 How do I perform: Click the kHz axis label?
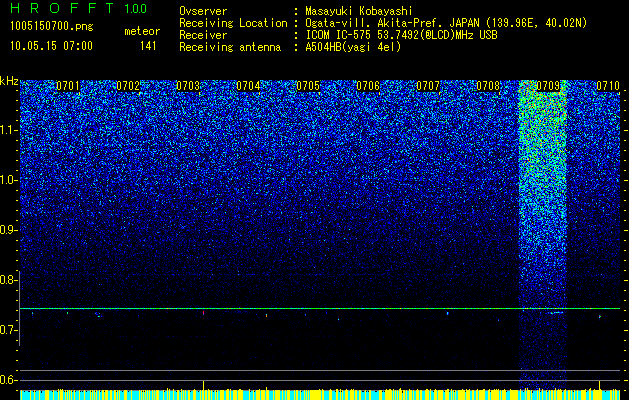point(9,81)
